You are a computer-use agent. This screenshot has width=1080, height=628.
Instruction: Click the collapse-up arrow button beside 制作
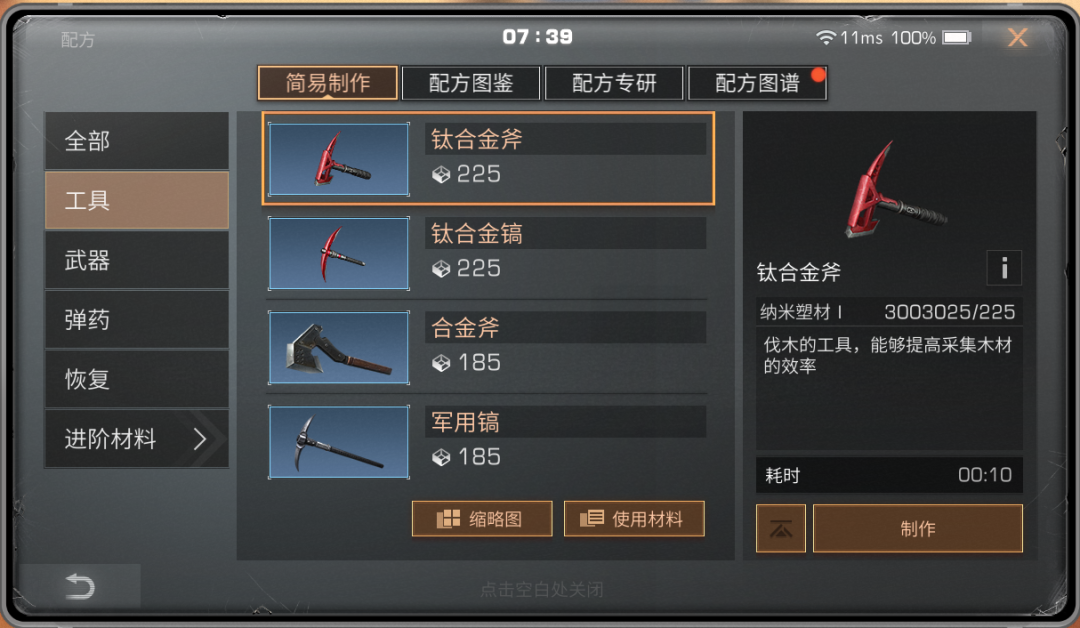[x=780, y=529]
